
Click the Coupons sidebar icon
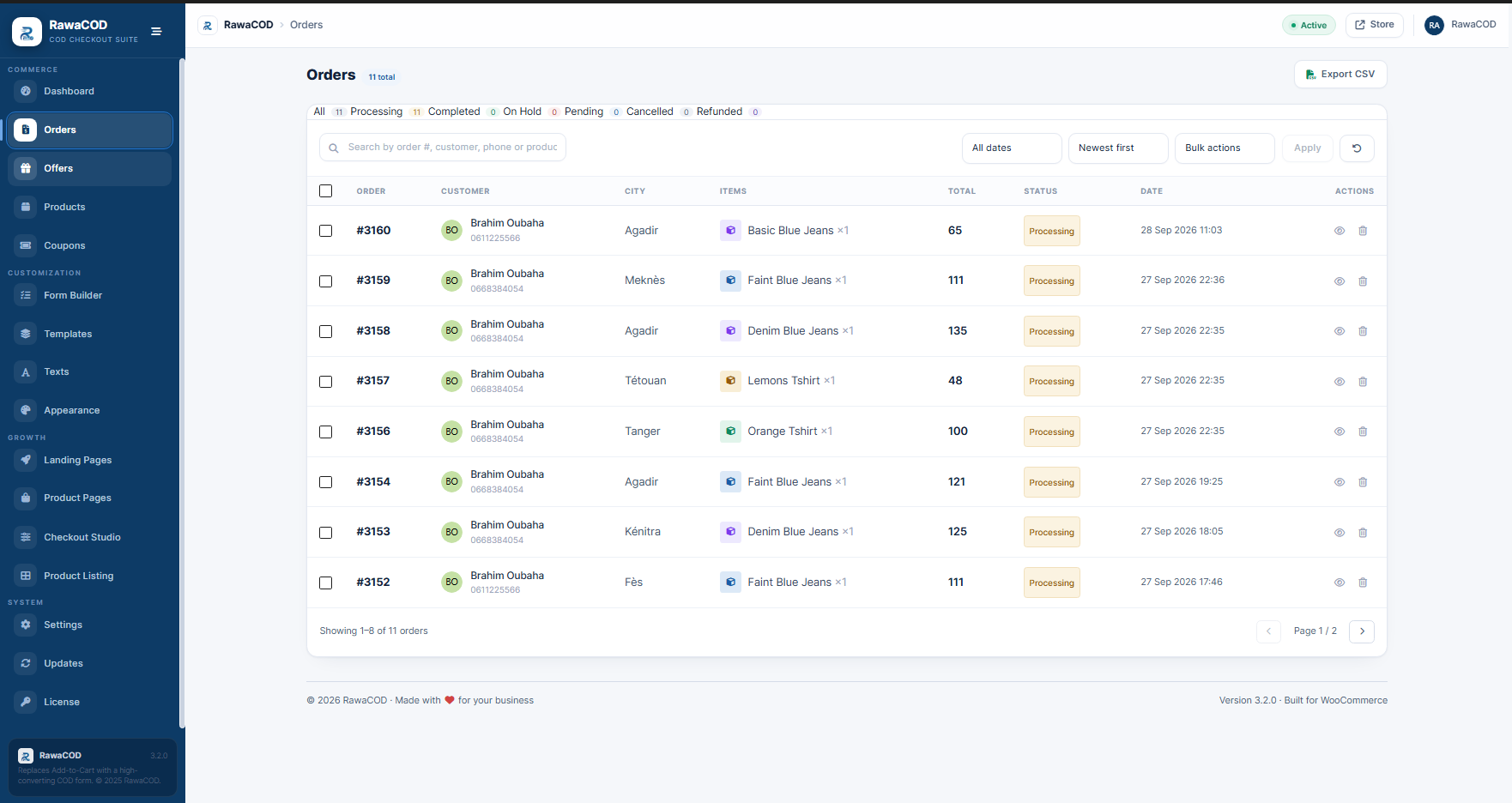(x=26, y=245)
